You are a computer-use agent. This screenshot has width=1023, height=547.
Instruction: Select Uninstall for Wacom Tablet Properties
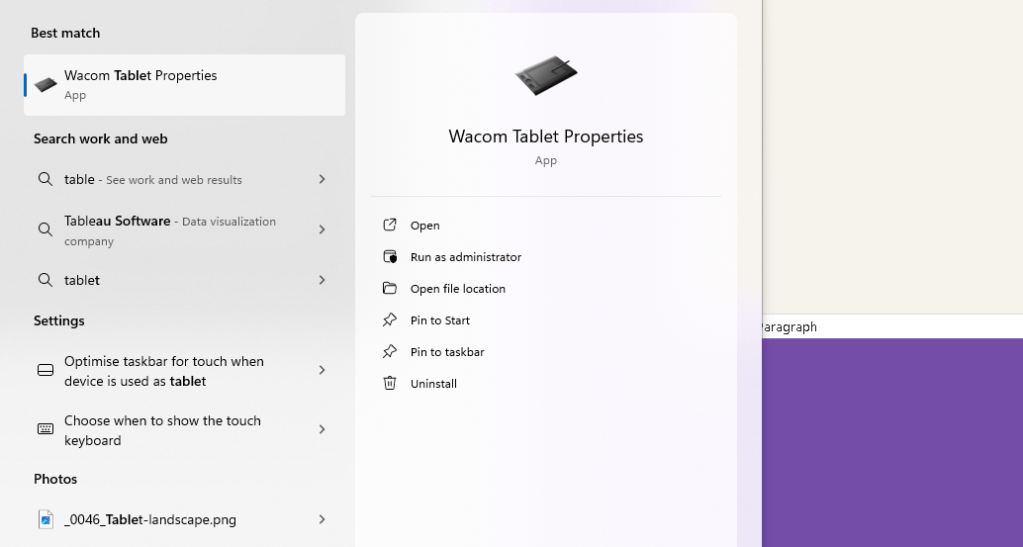pos(433,384)
